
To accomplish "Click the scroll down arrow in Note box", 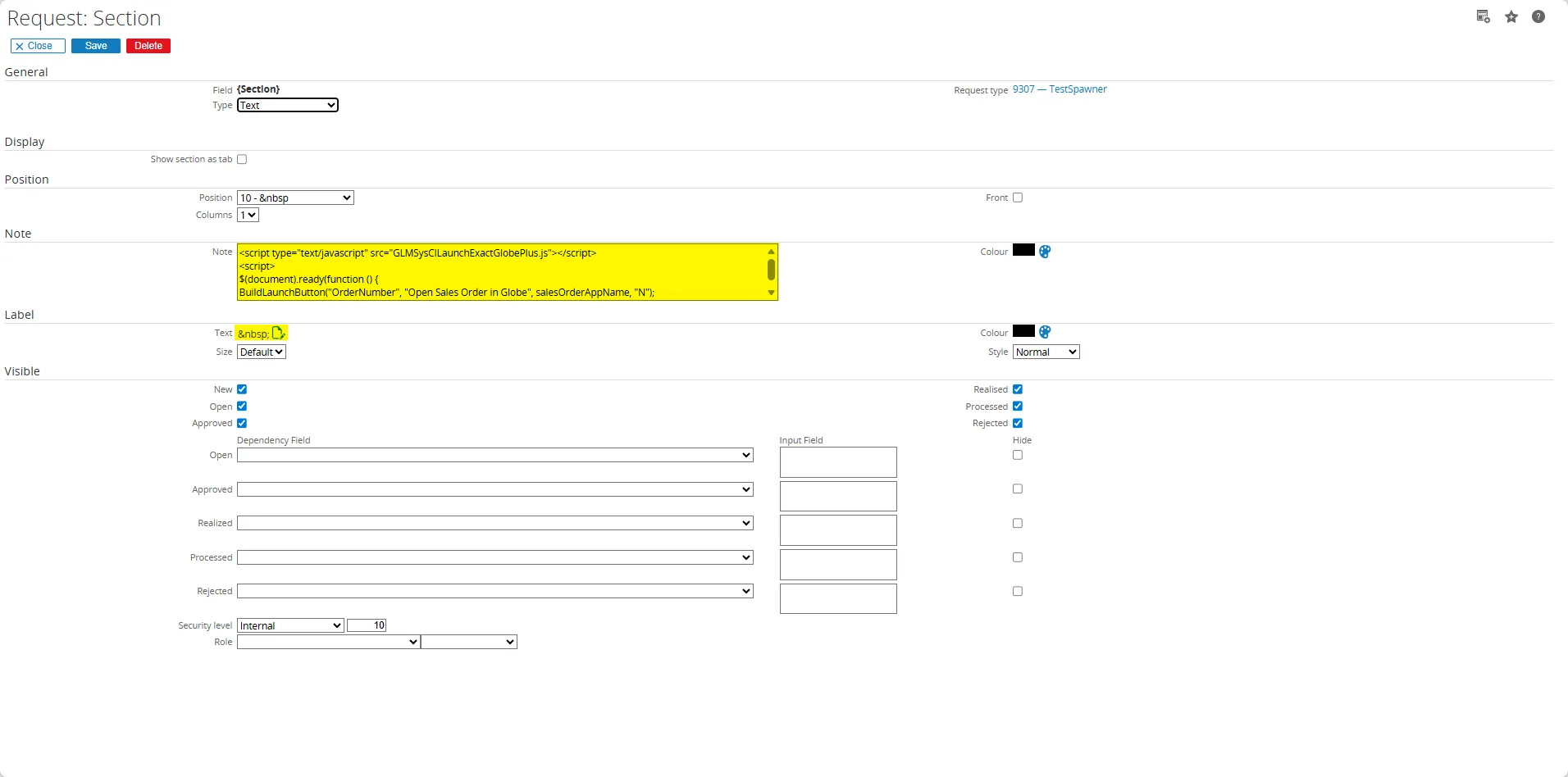I will pyautogui.click(x=771, y=293).
